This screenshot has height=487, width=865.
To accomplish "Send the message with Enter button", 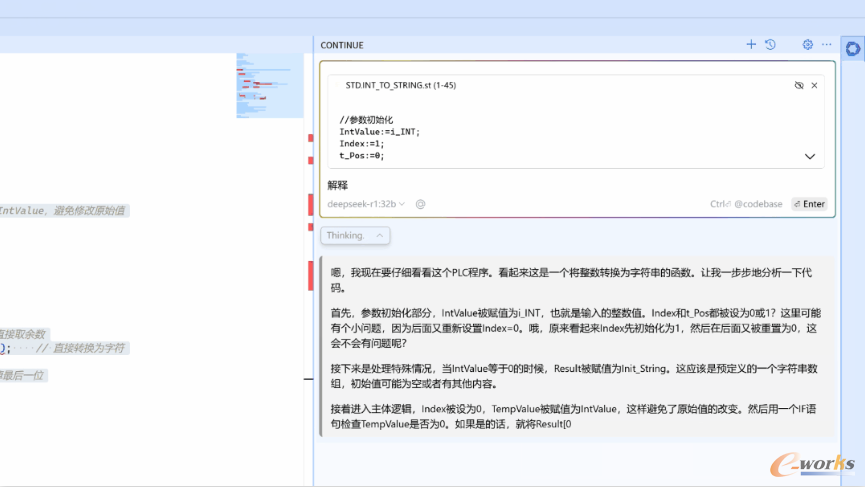I will (809, 204).
